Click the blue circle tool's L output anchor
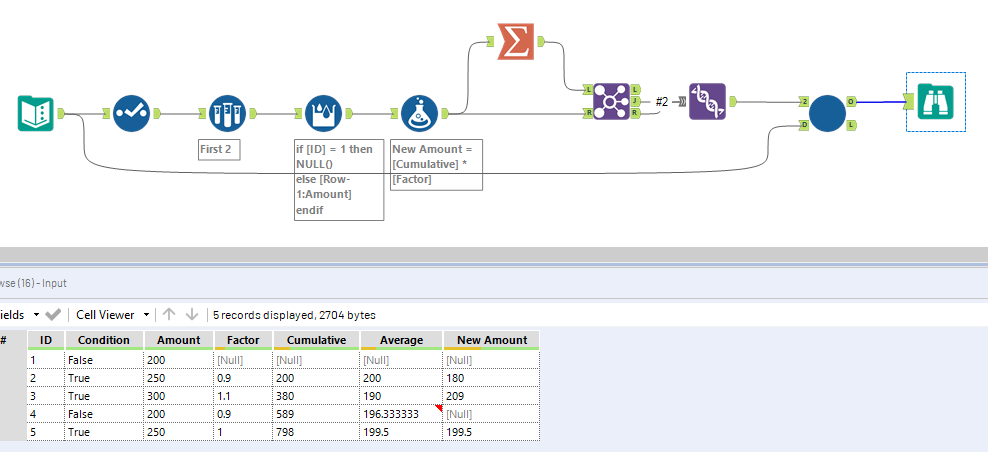Screen dimensions: 988x452 coord(851,125)
